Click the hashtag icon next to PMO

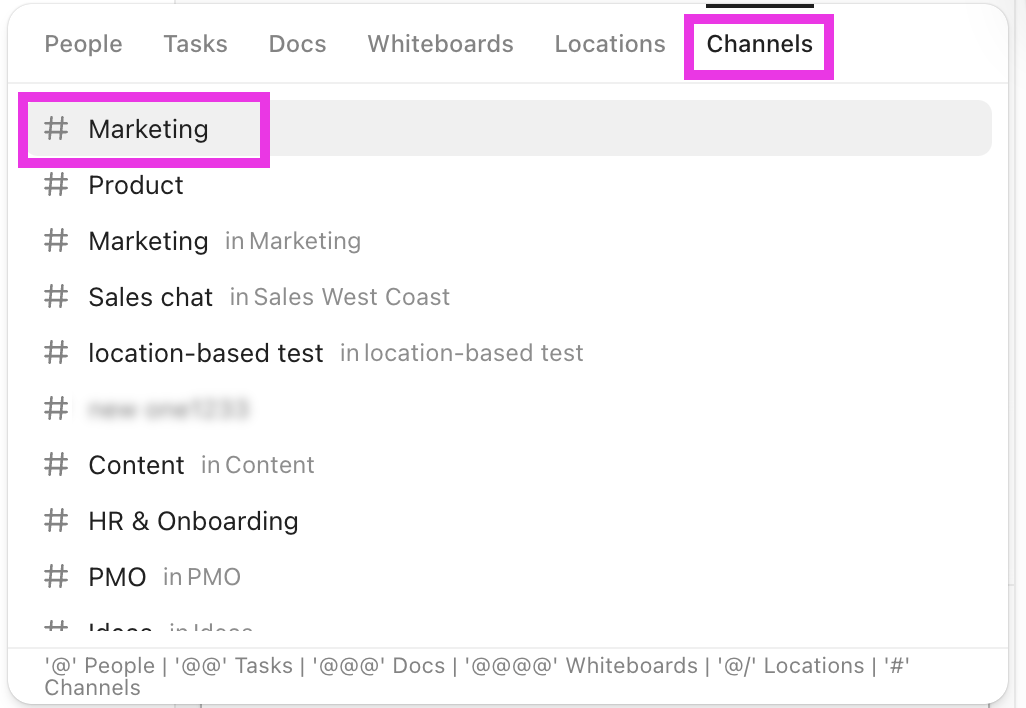coord(56,577)
